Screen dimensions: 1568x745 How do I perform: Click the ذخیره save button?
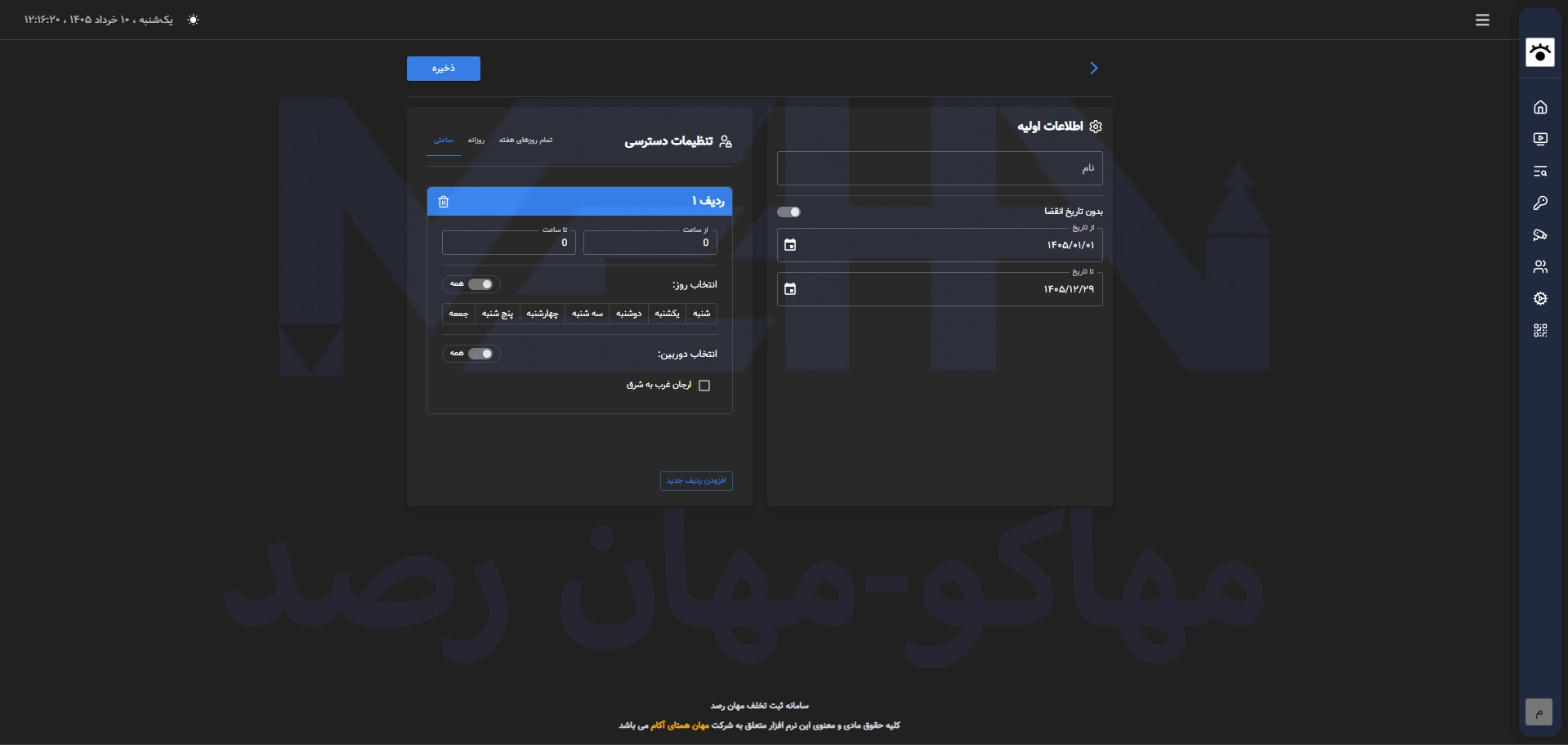(x=444, y=69)
